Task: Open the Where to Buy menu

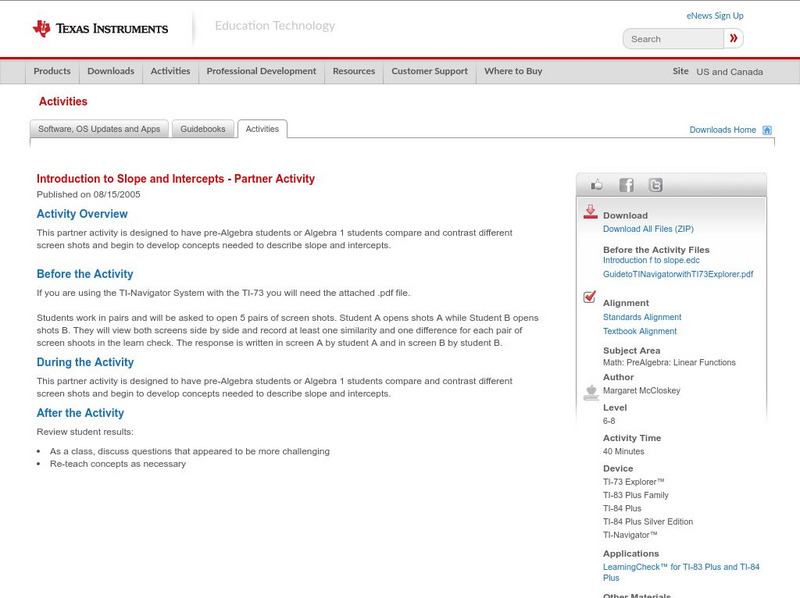Action: click(x=513, y=71)
